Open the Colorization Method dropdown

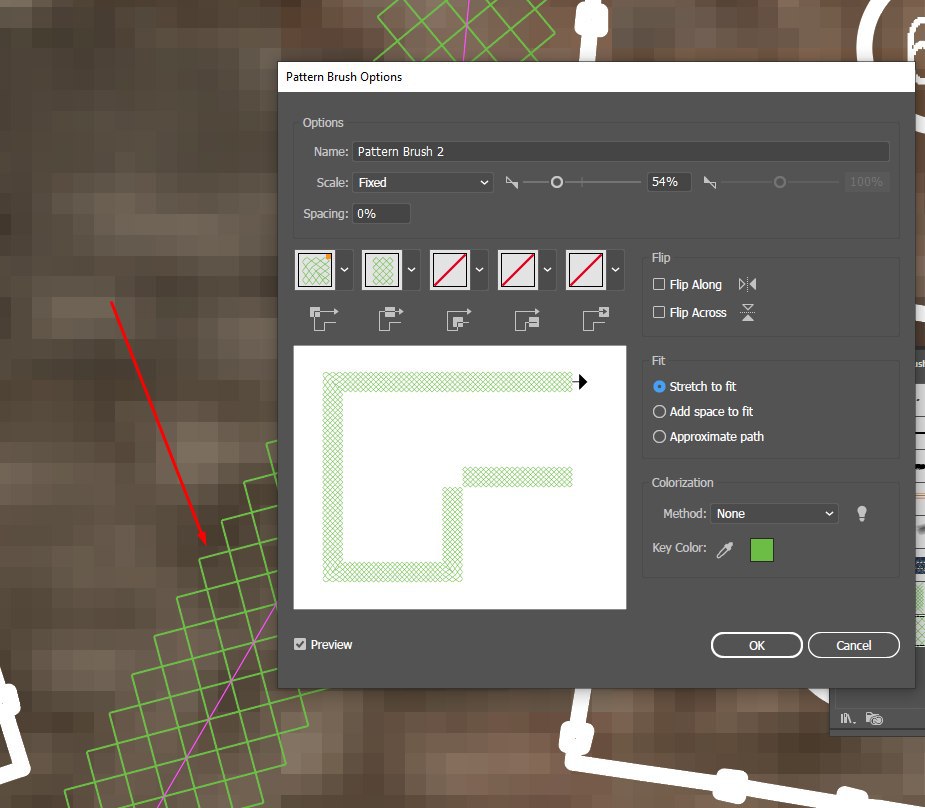tap(774, 514)
